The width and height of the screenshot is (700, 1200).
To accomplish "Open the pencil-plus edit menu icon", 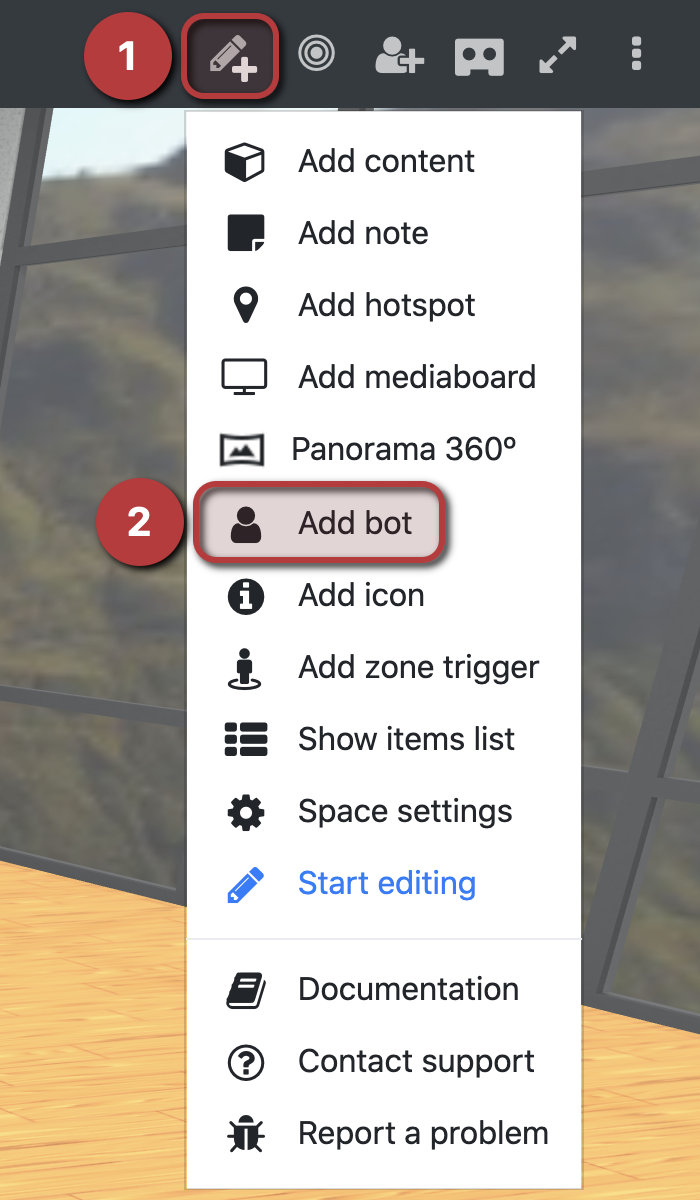I will click(231, 55).
